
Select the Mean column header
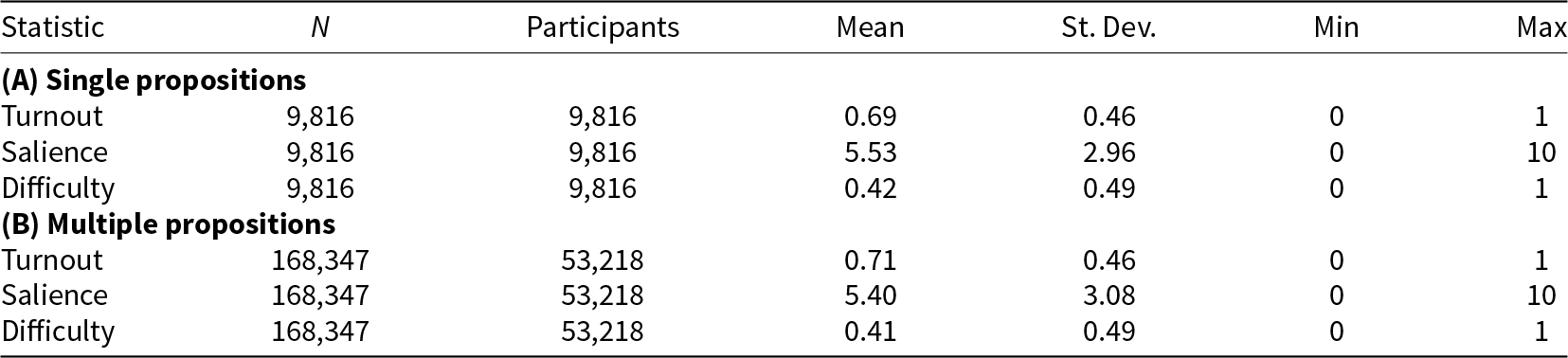870,27
